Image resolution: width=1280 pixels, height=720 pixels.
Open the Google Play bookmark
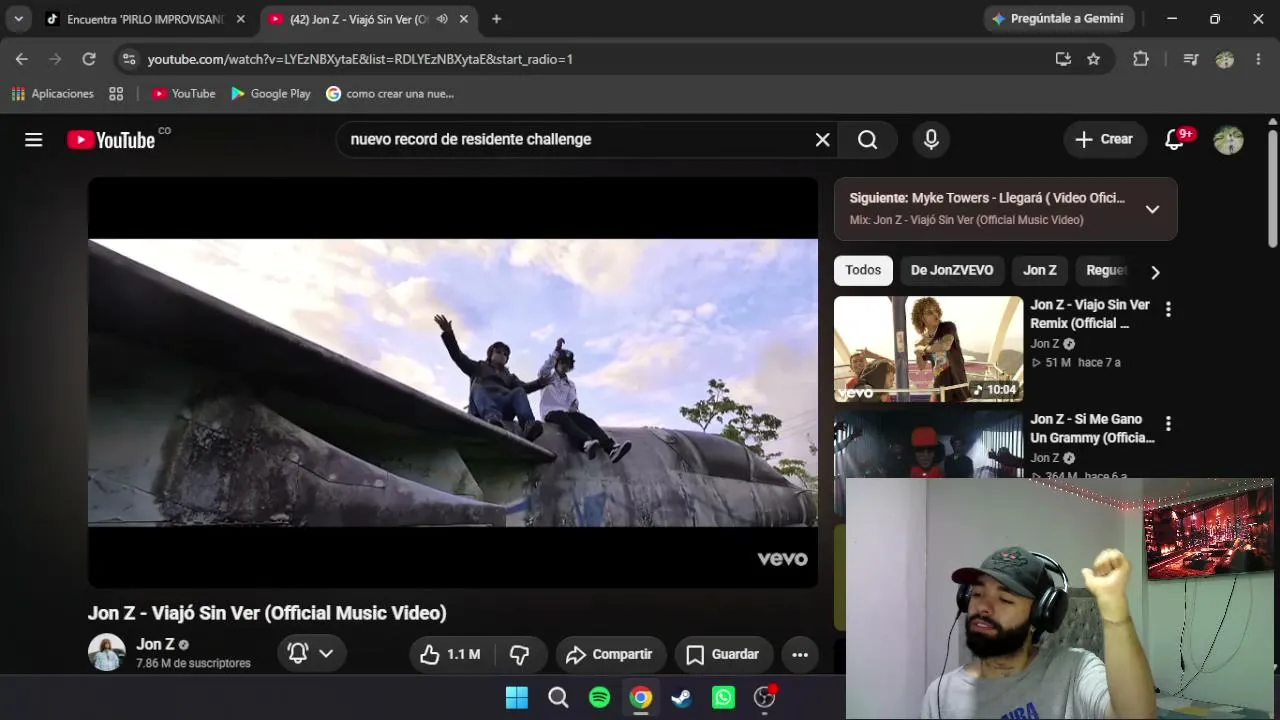(x=271, y=94)
